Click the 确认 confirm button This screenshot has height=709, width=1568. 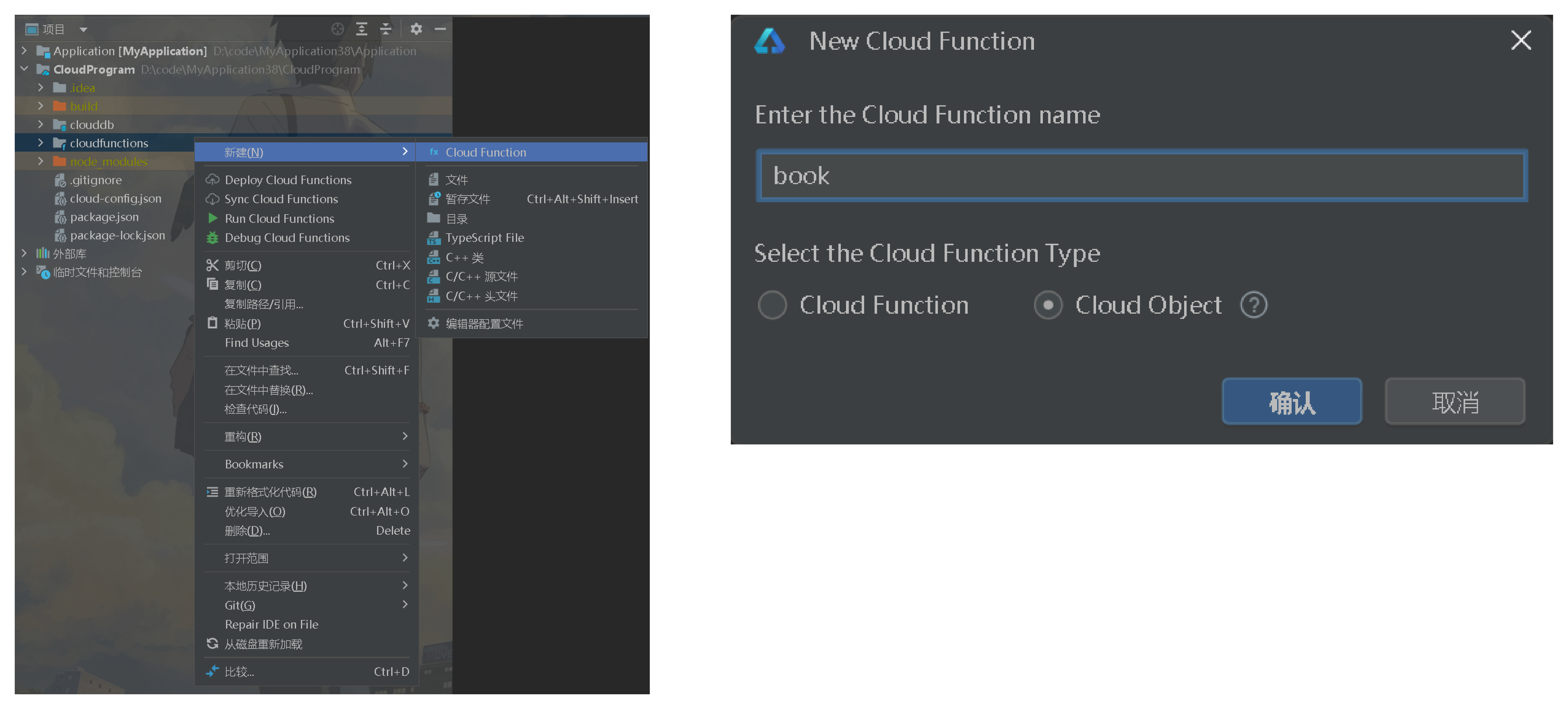[x=1292, y=402]
